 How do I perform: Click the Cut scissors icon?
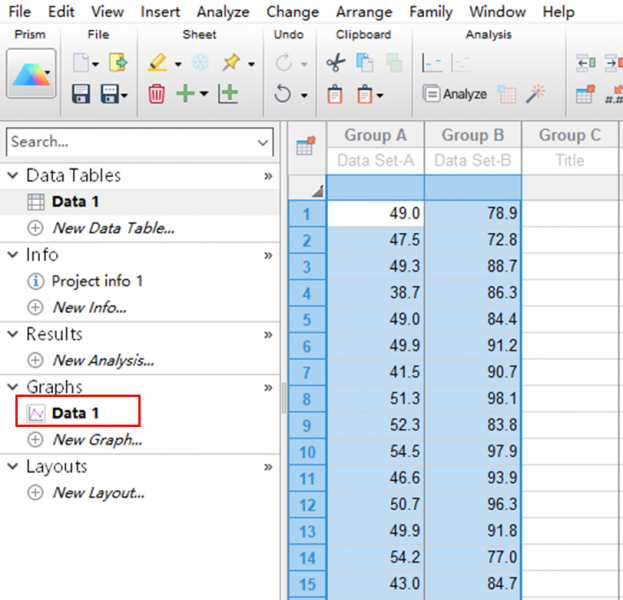tap(335, 63)
